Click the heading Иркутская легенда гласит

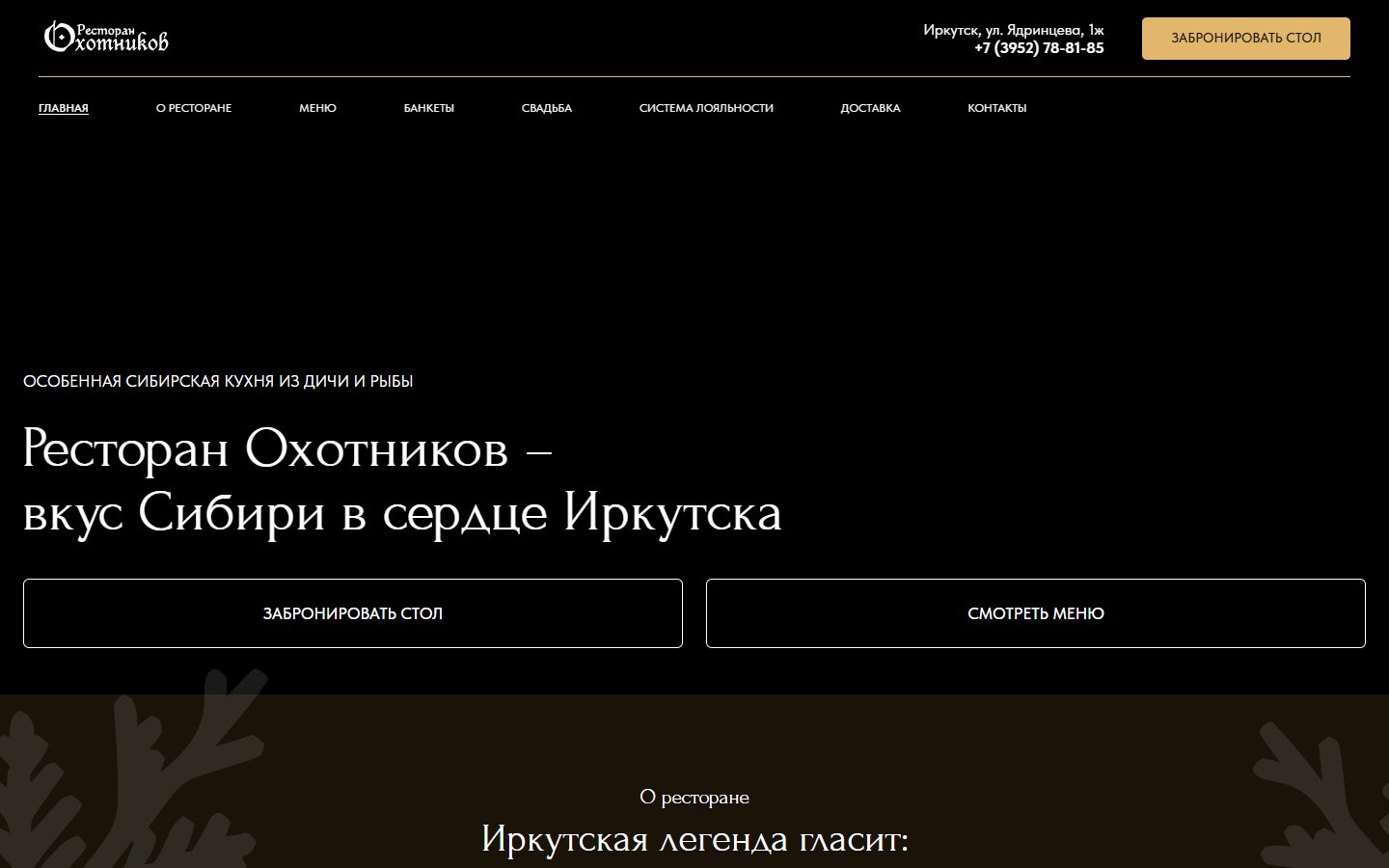click(694, 839)
